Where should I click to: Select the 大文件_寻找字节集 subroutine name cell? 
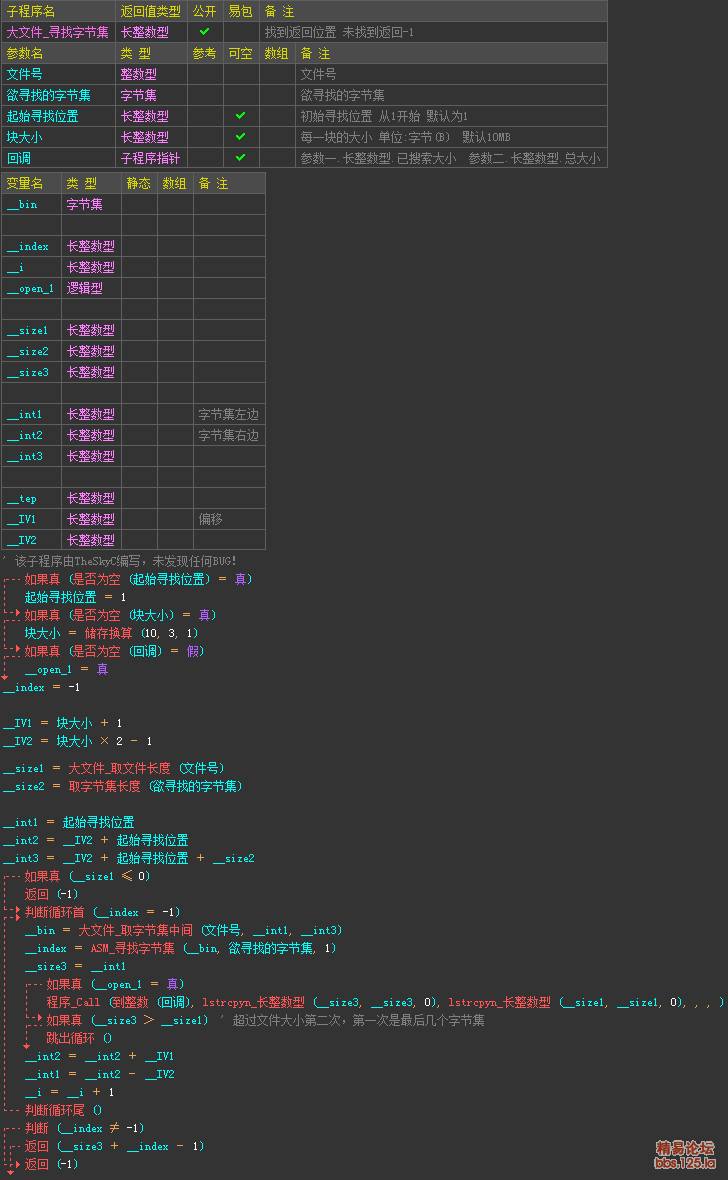click(58, 32)
